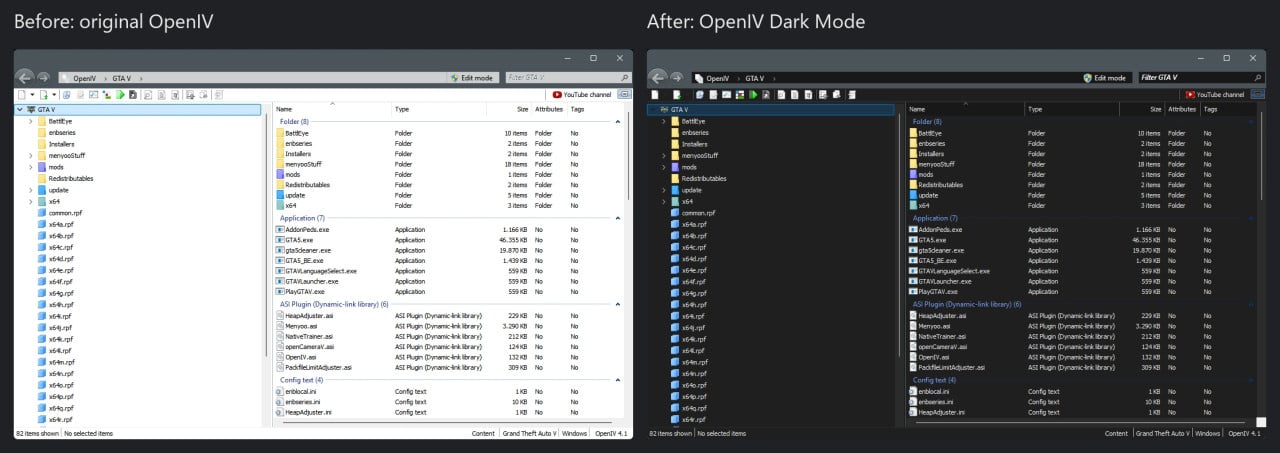
Task: Select common.rpf in Dark Mode tree
Action: click(x=698, y=212)
